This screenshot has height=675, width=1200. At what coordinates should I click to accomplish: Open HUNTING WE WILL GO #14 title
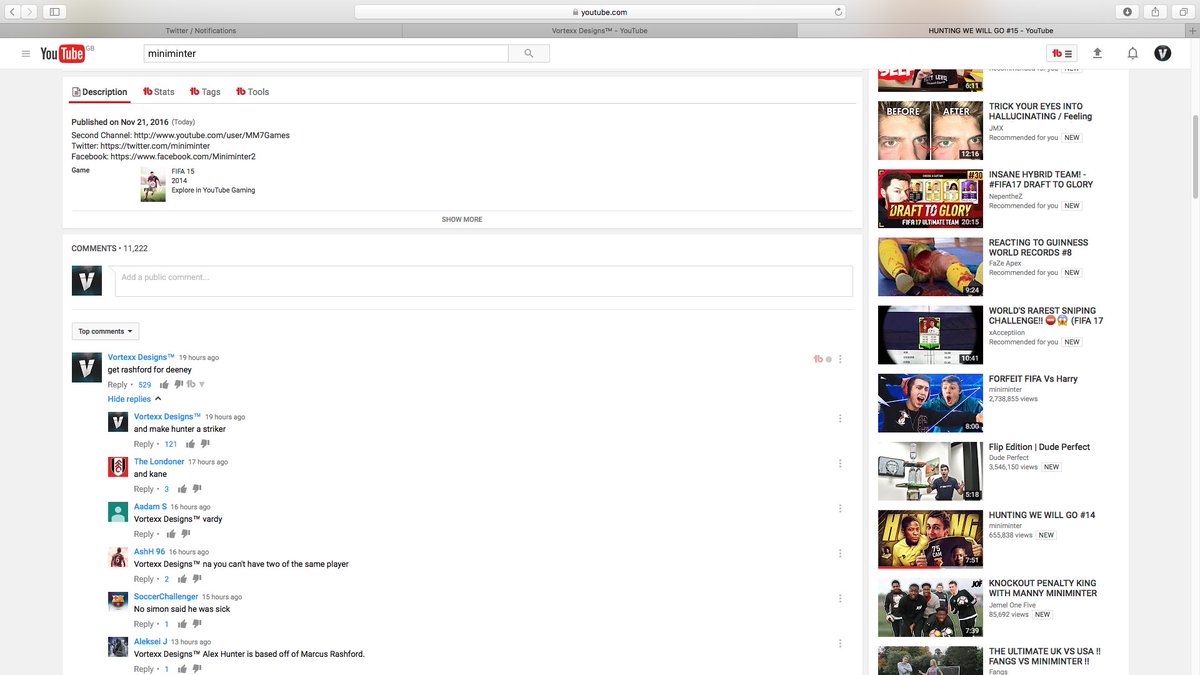pyautogui.click(x=1042, y=515)
